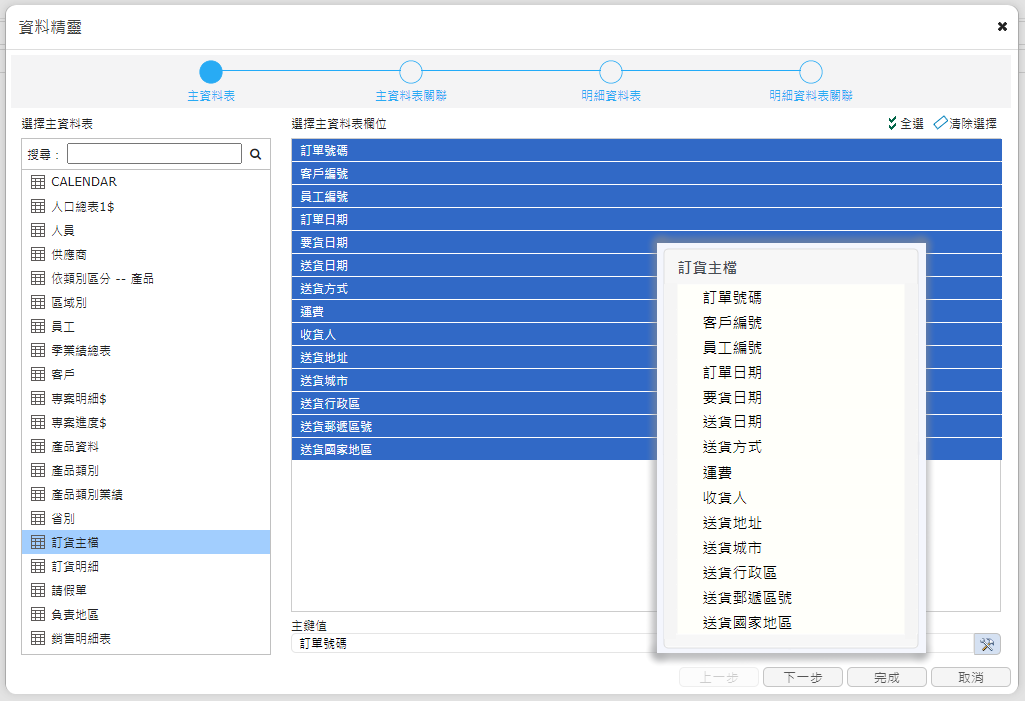Click the 下一步 button
The width and height of the screenshot is (1025, 701).
click(x=803, y=677)
